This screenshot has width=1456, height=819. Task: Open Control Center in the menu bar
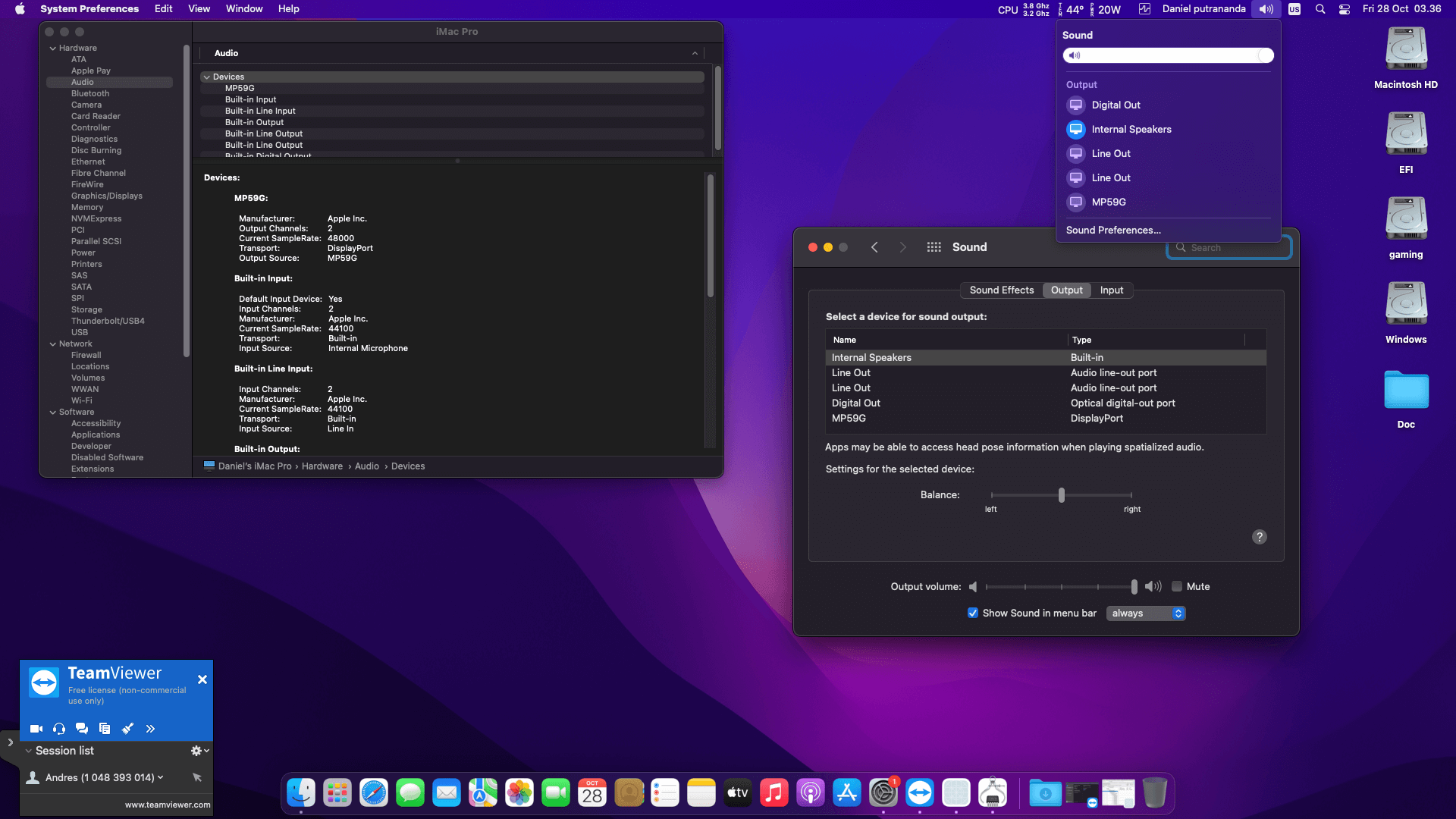(1345, 9)
